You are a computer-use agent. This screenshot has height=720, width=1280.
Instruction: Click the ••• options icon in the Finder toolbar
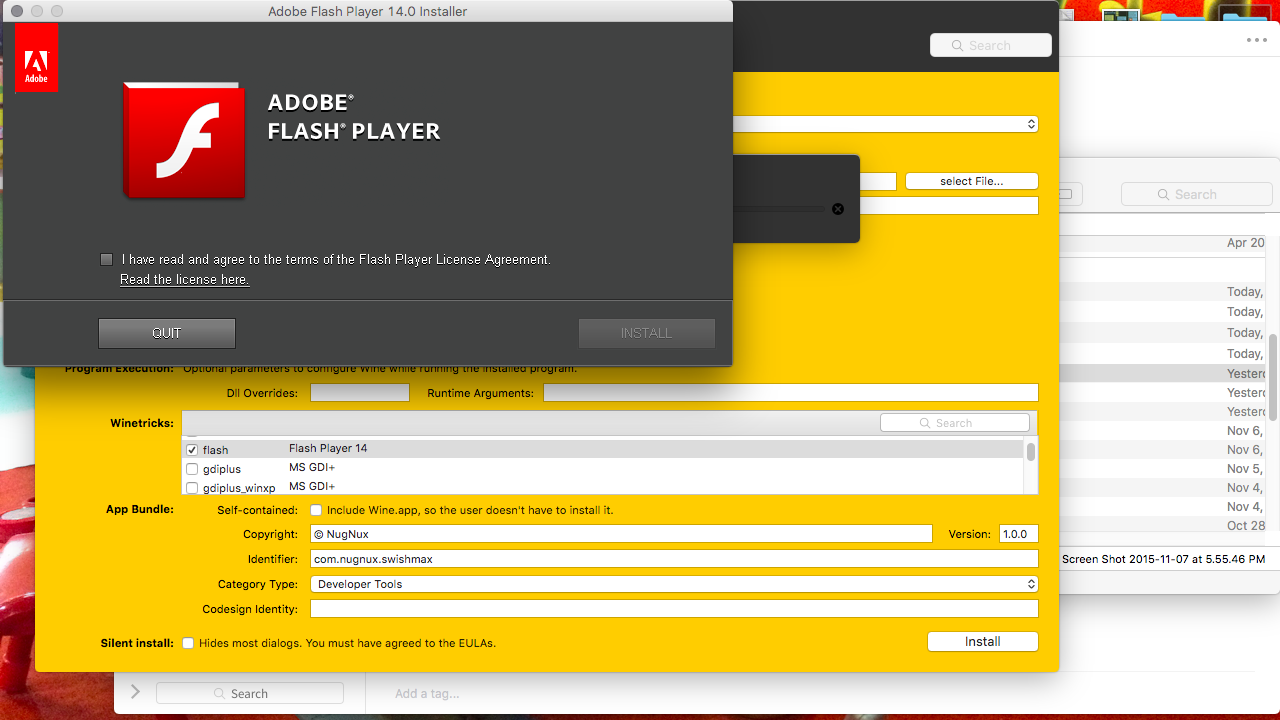[1256, 38]
